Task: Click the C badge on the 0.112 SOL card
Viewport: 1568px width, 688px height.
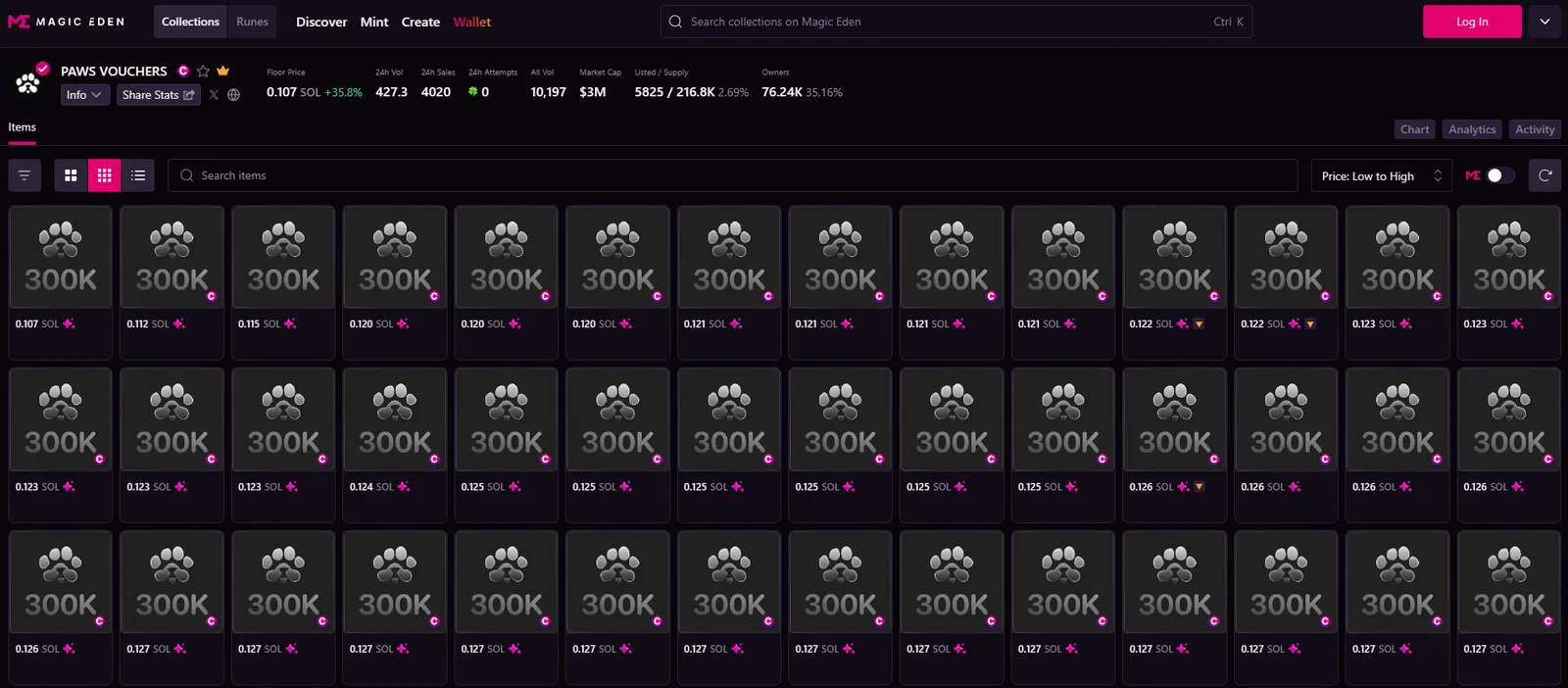Action: pos(211,296)
